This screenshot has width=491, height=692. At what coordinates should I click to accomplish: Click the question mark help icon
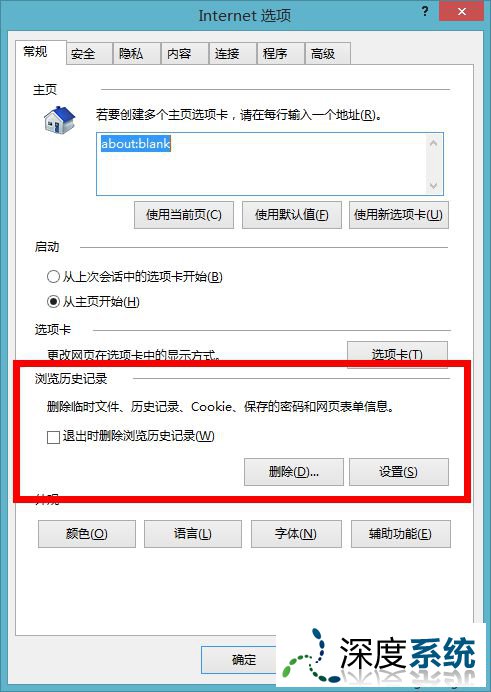coord(425,11)
